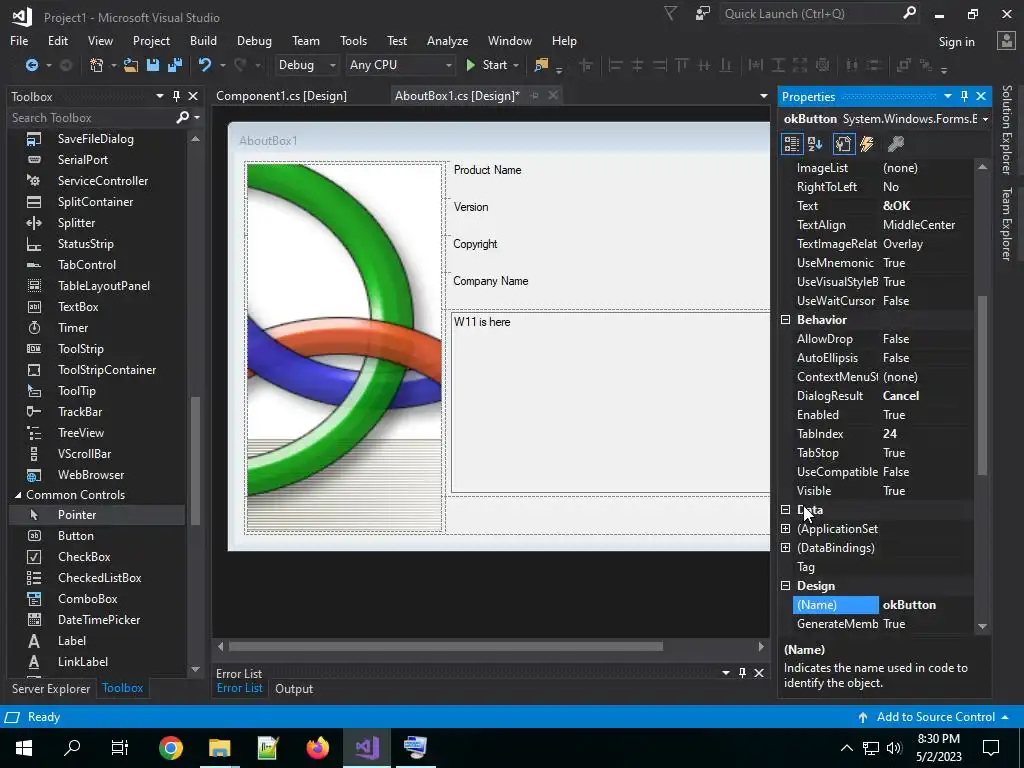Select the Product Name label on form
This screenshot has width=1024, height=768.
(x=487, y=170)
